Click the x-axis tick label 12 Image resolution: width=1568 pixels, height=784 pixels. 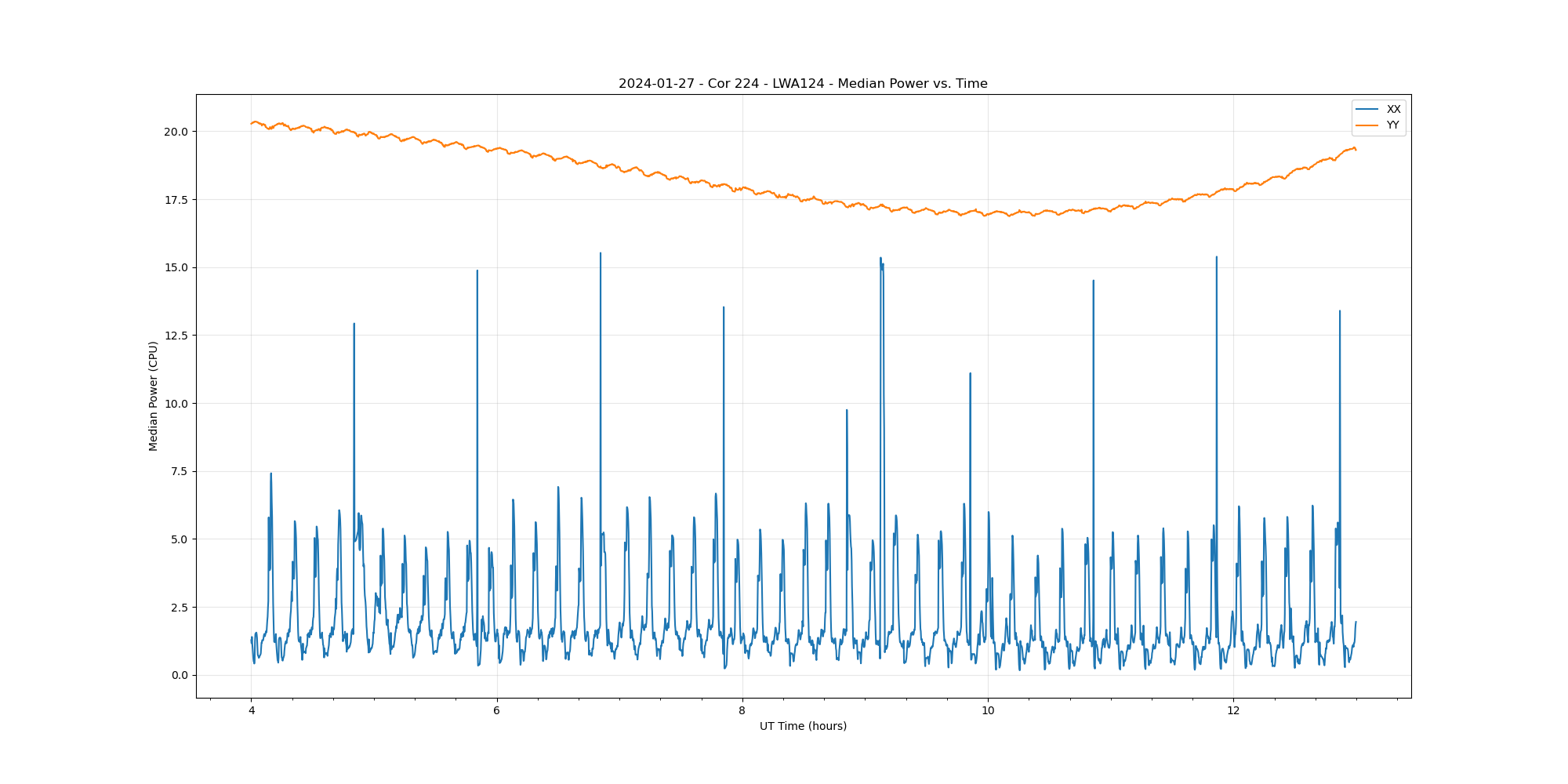coord(1233,711)
